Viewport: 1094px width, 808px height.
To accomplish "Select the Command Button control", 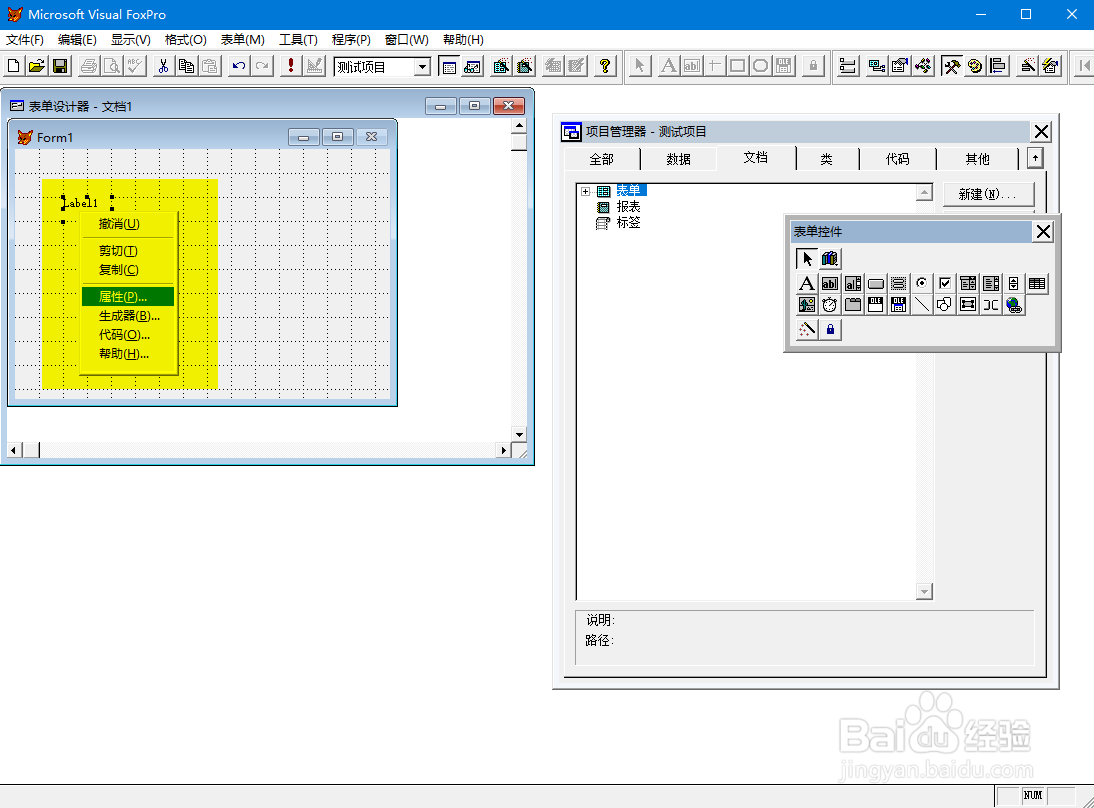I will [x=876, y=283].
